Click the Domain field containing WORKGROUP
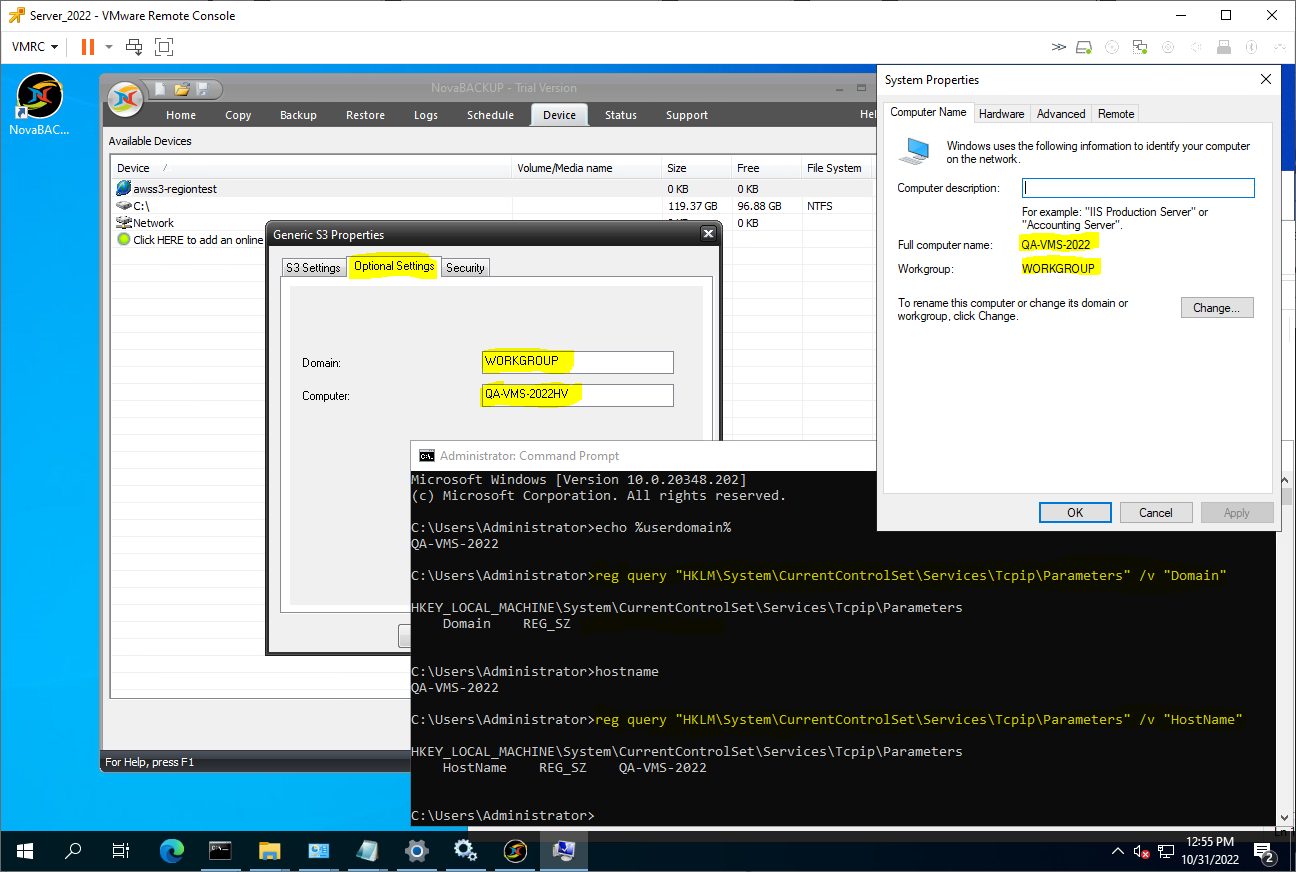This screenshot has height=872, width=1296. coord(577,361)
